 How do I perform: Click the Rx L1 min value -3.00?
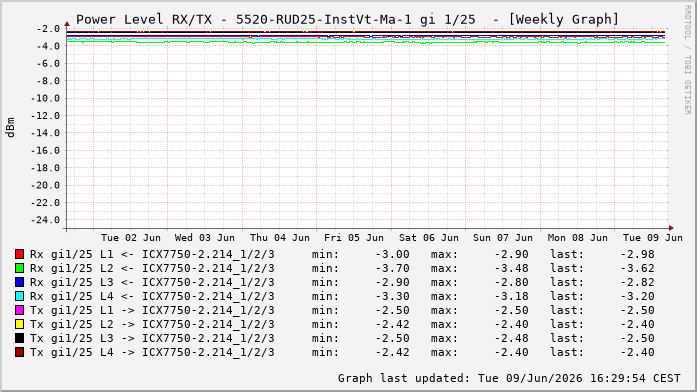click(x=393, y=255)
